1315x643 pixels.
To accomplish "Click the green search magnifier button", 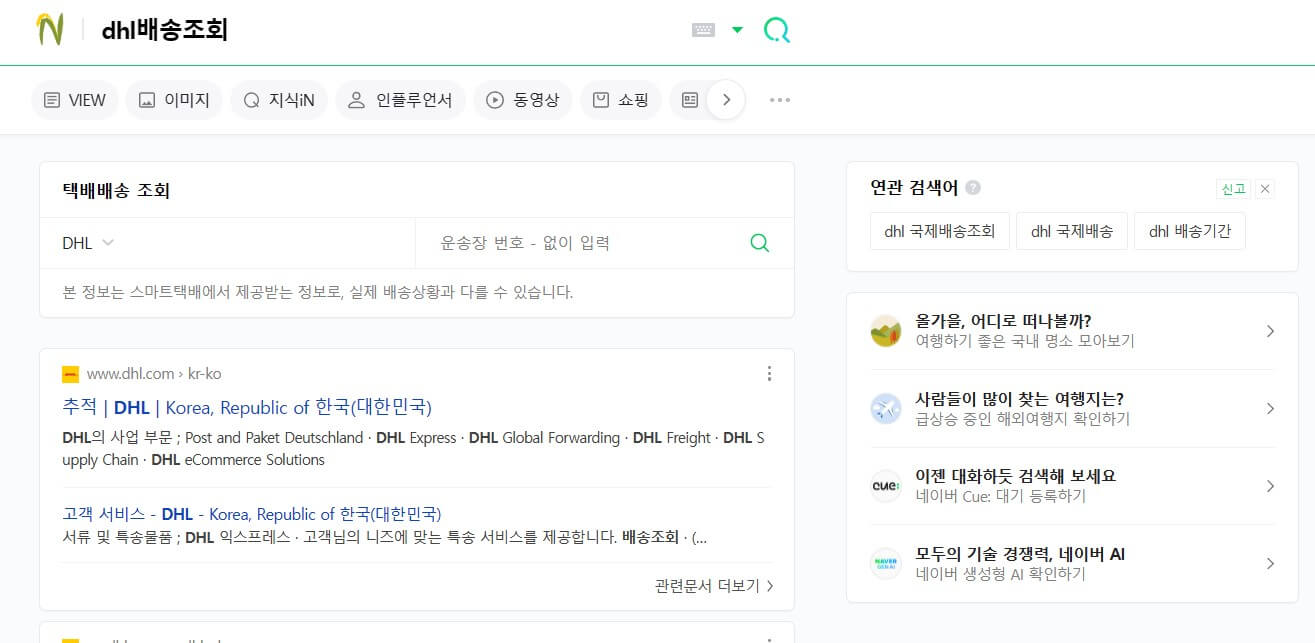I will (777, 30).
